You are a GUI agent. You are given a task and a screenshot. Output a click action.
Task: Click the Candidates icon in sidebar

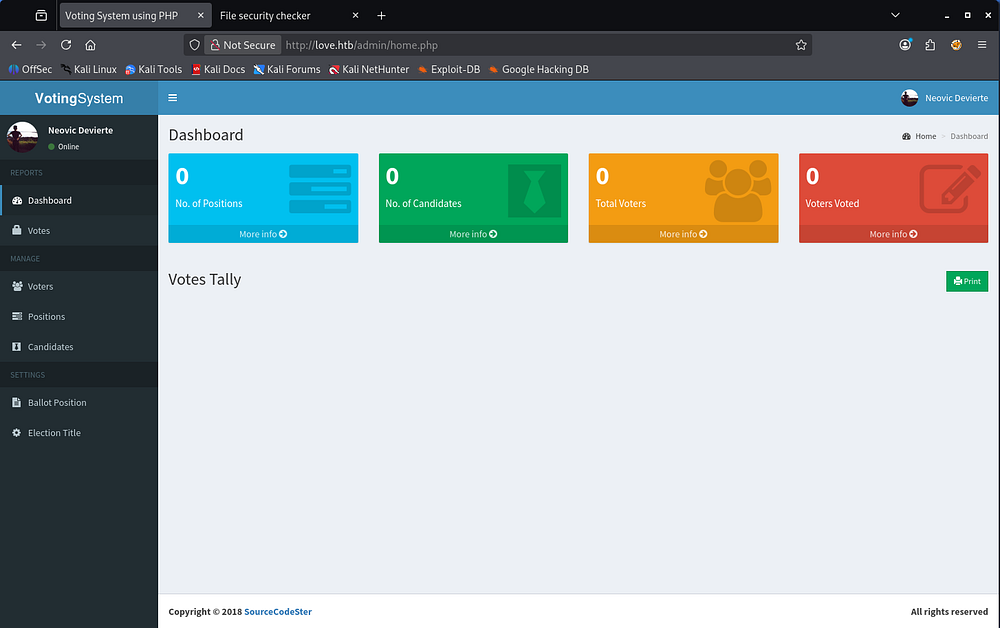tap(17, 347)
